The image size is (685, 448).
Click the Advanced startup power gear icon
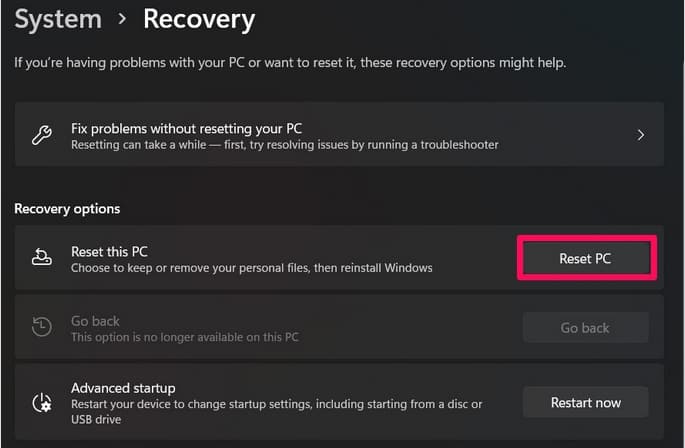pyautogui.click(x=42, y=403)
